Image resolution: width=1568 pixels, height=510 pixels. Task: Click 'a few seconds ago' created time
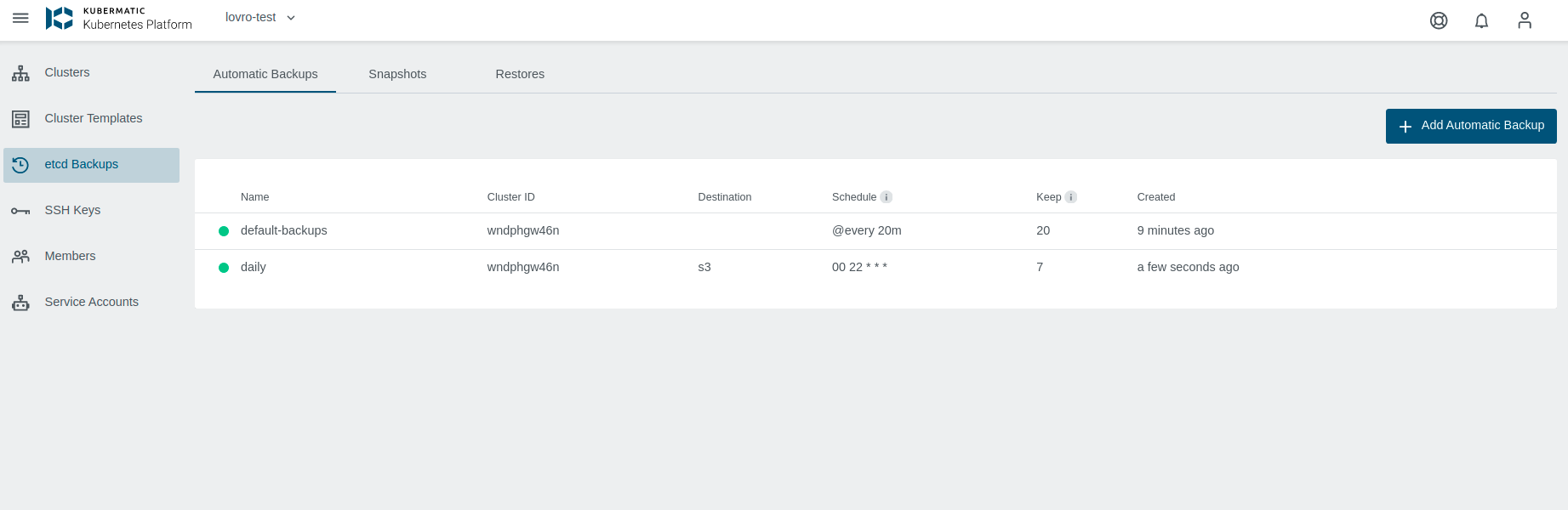pyautogui.click(x=1189, y=267)
